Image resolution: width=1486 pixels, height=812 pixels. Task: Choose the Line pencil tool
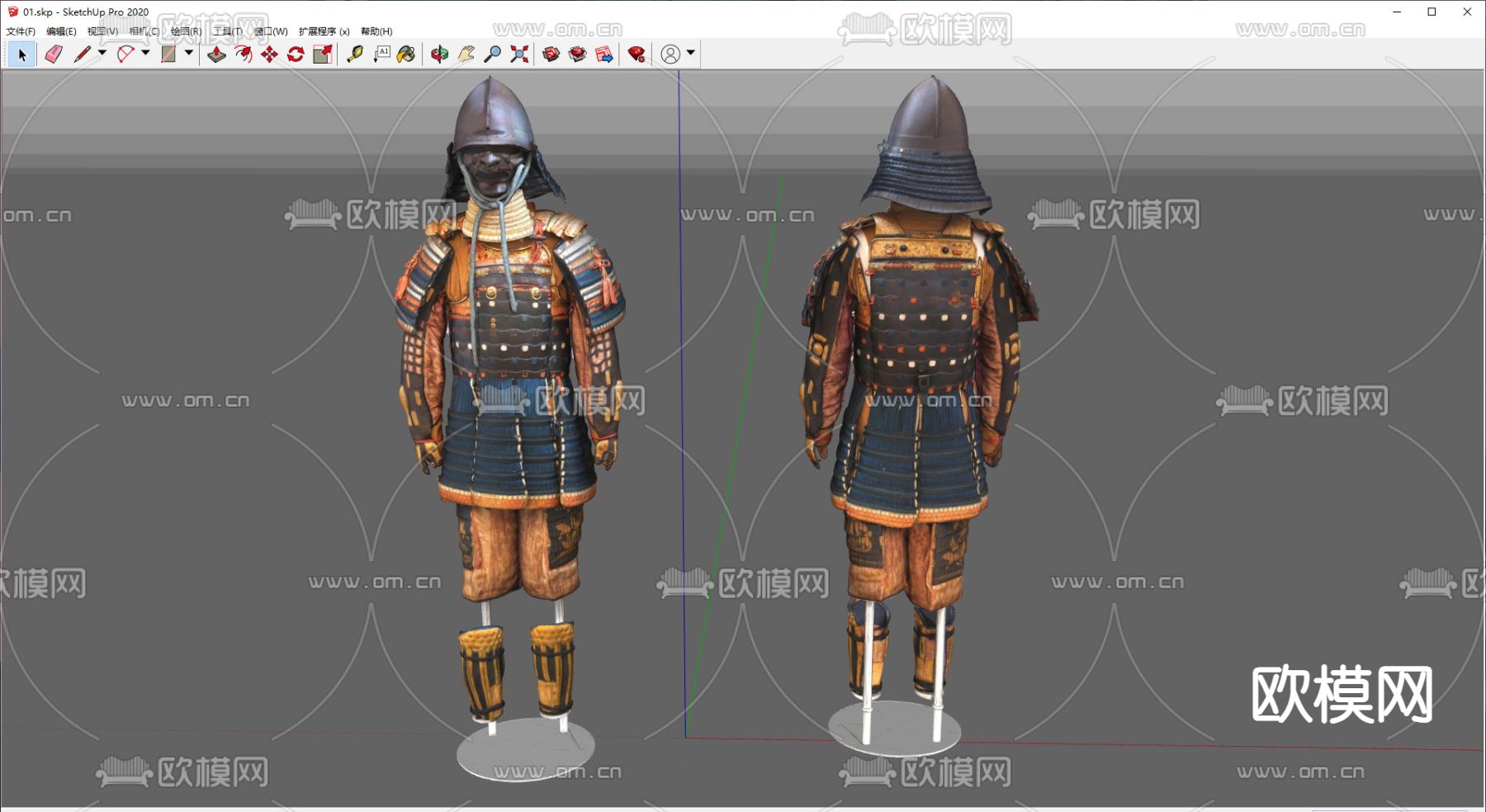tap(82, 54)
